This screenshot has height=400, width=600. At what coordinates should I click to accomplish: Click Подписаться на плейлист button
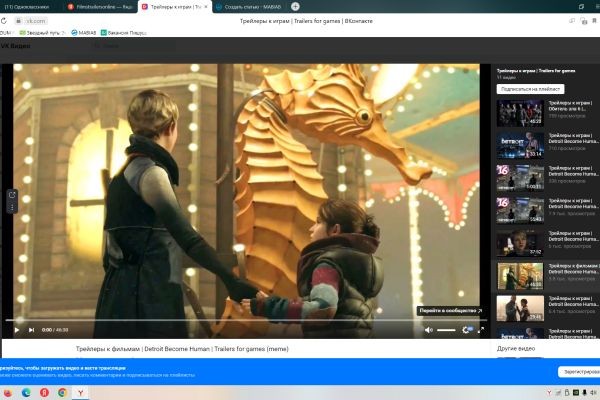point(530,89)
